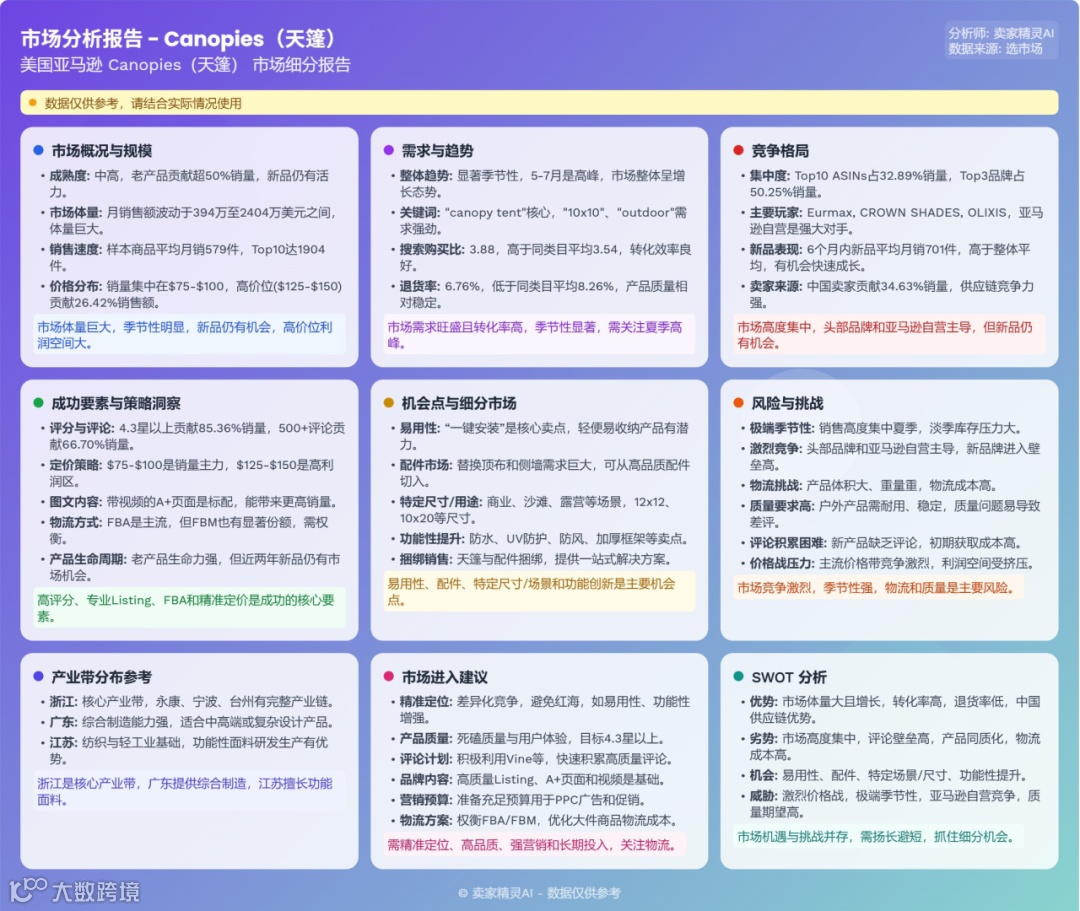Image resolution: width=1080 pixels, height=911 pixels.
Task: Click the red dot beside 竞争格局
Action: [x=738, y=150]
